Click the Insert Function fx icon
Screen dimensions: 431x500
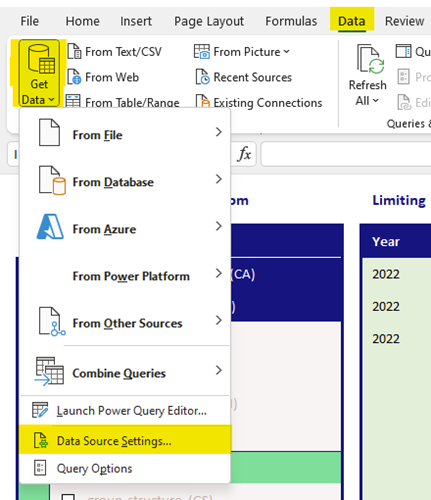tap(244, 154)
